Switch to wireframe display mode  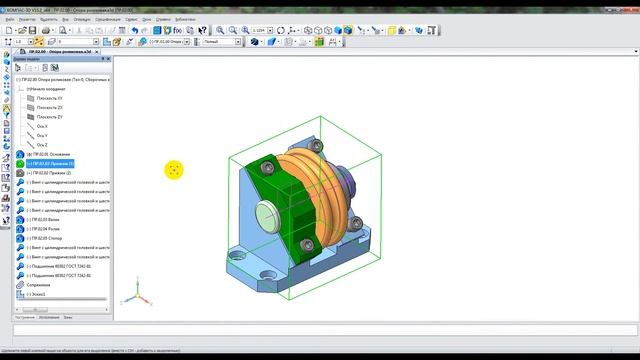point(308,30)
